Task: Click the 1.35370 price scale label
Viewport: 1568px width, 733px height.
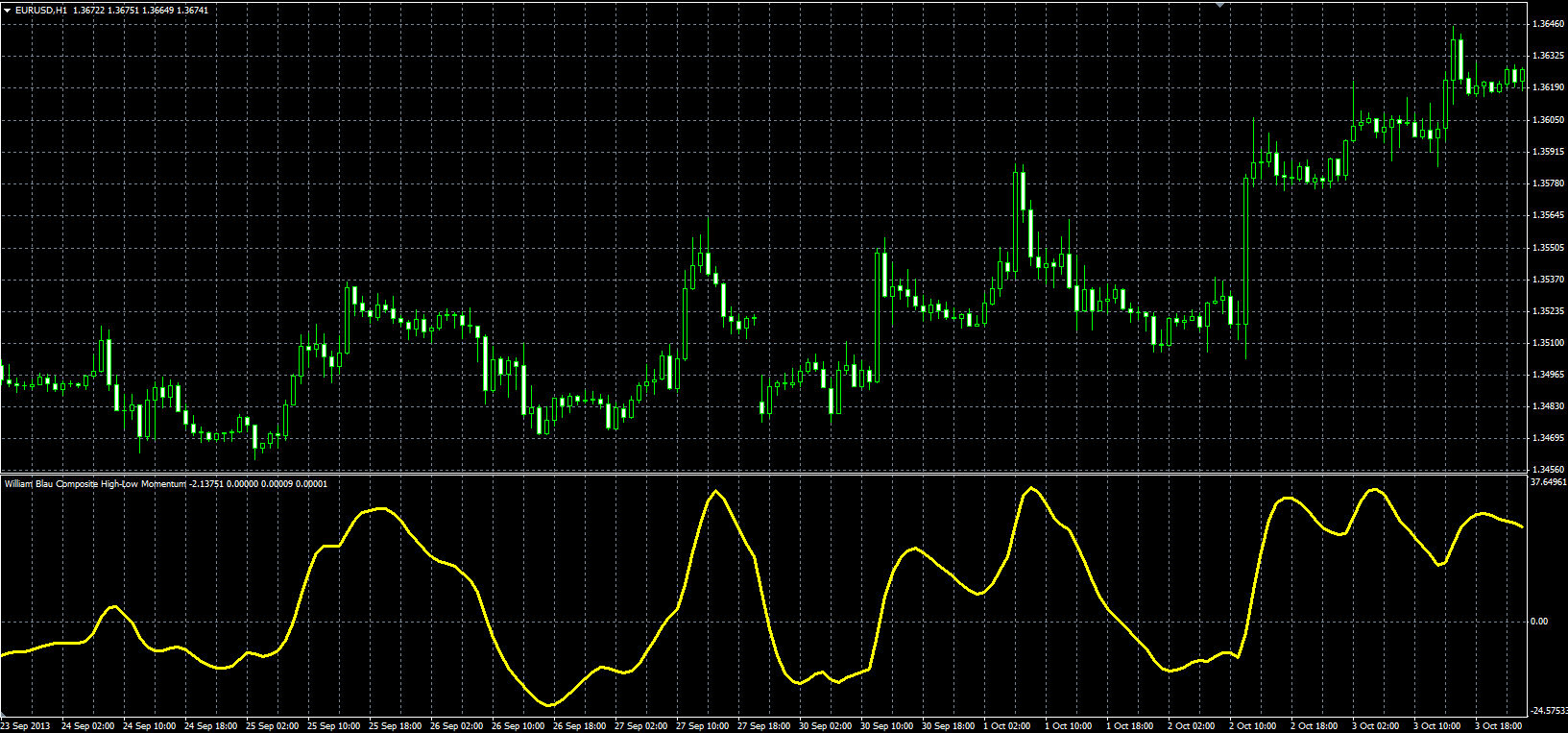Action: [x=1549, y=280]
